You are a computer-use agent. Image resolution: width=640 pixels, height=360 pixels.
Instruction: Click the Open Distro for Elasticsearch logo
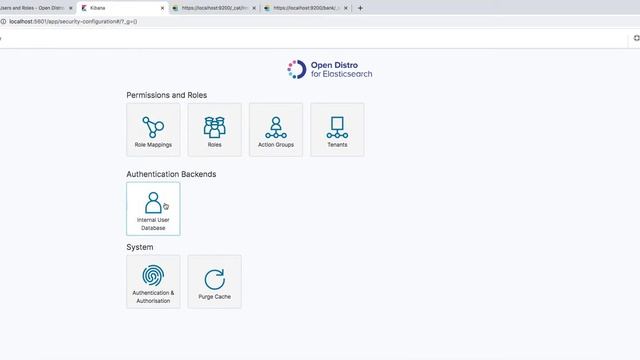click(329, 69)
